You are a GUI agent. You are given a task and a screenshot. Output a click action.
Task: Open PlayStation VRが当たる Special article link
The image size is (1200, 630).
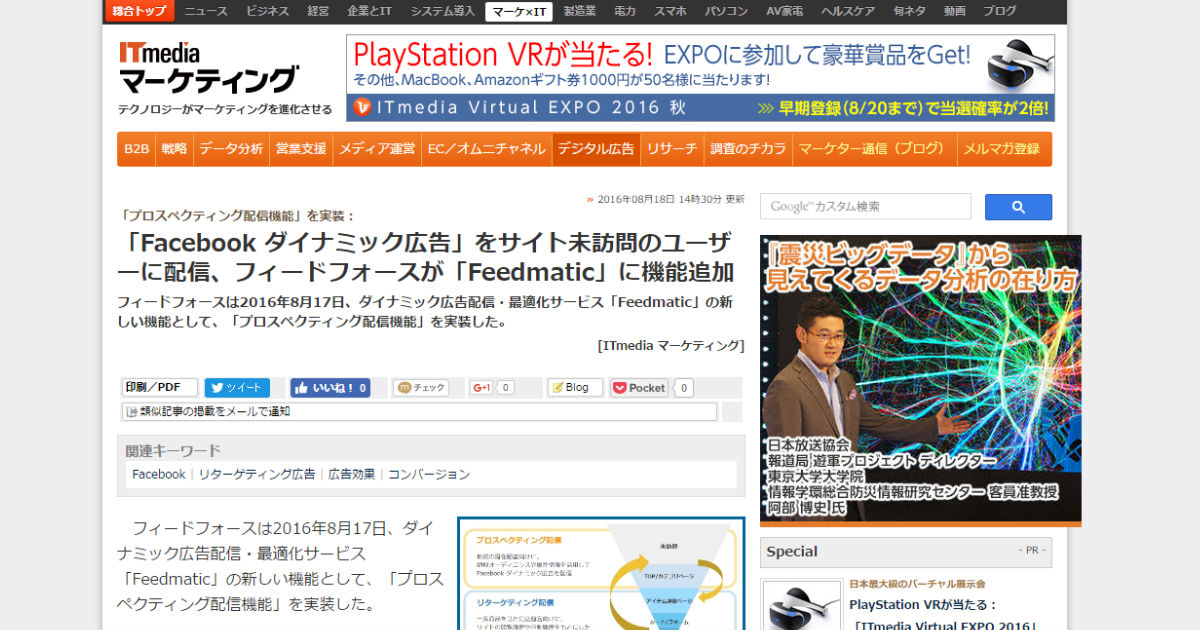tap(942, 614)
